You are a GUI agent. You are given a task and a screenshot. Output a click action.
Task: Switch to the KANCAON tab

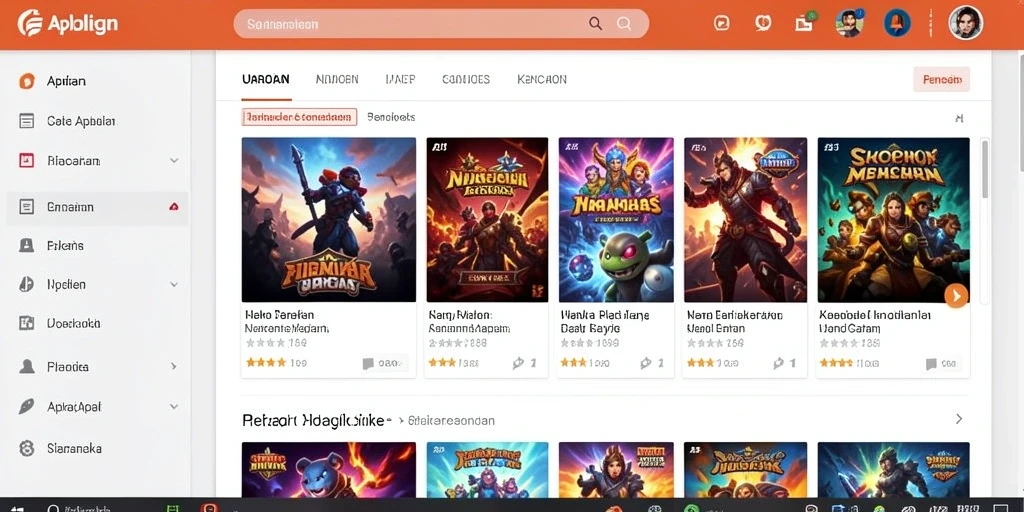pyautogui.click(x=542, y=80)
